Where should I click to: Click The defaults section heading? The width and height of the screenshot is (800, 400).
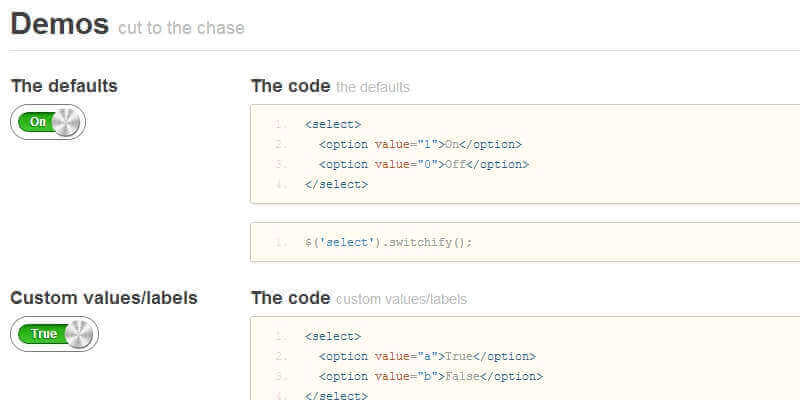tap(64, 86)
